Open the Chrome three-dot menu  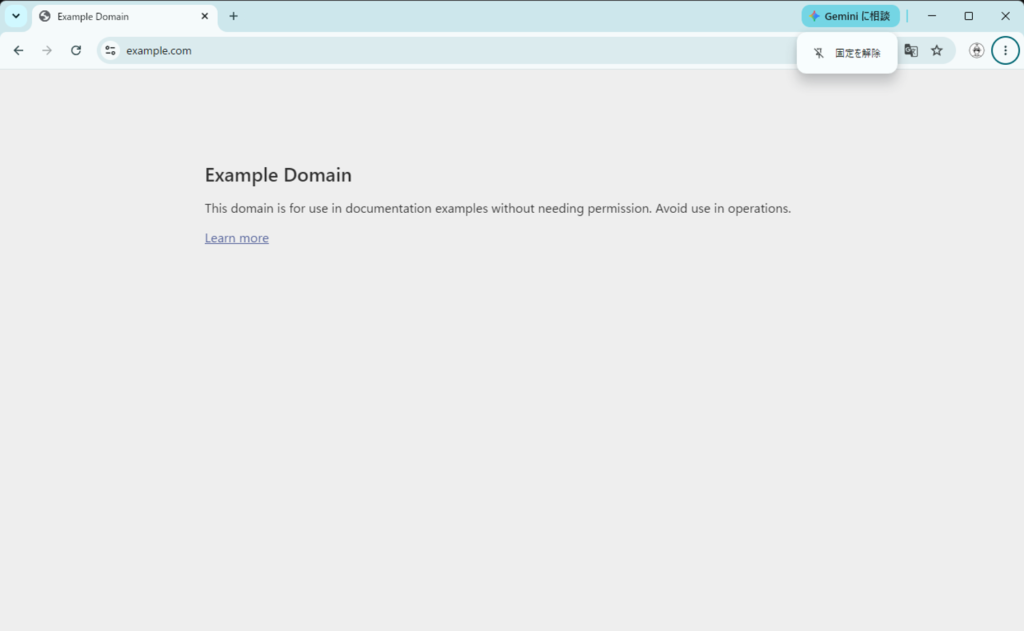[x=1005, y=50]
